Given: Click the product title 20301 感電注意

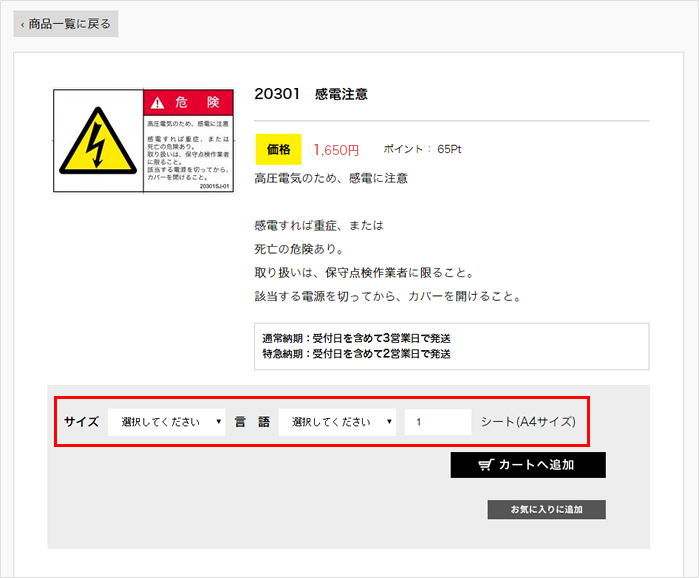Looking at the screenshot, I should pyautogui.click(x=311, y=94).
